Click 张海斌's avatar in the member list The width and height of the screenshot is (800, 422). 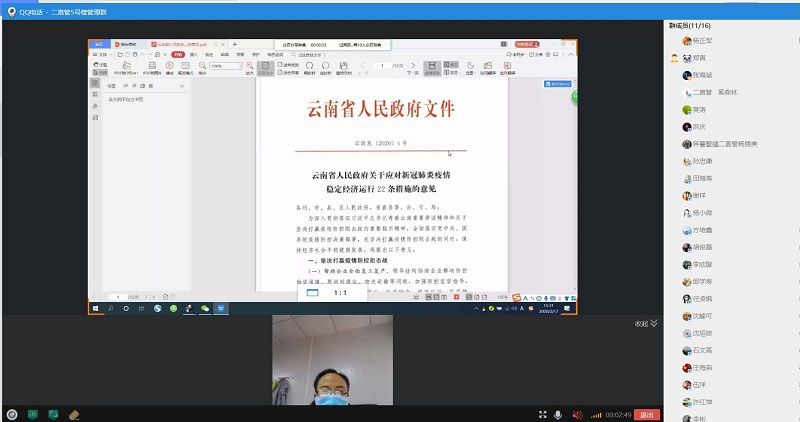(687, 75)
